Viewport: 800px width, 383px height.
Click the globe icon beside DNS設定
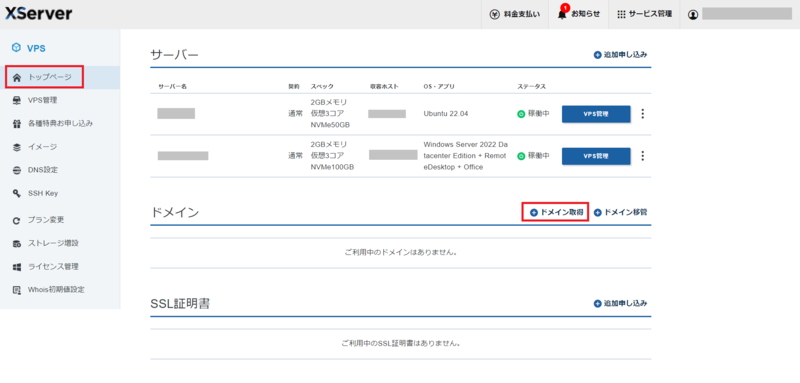17,170
